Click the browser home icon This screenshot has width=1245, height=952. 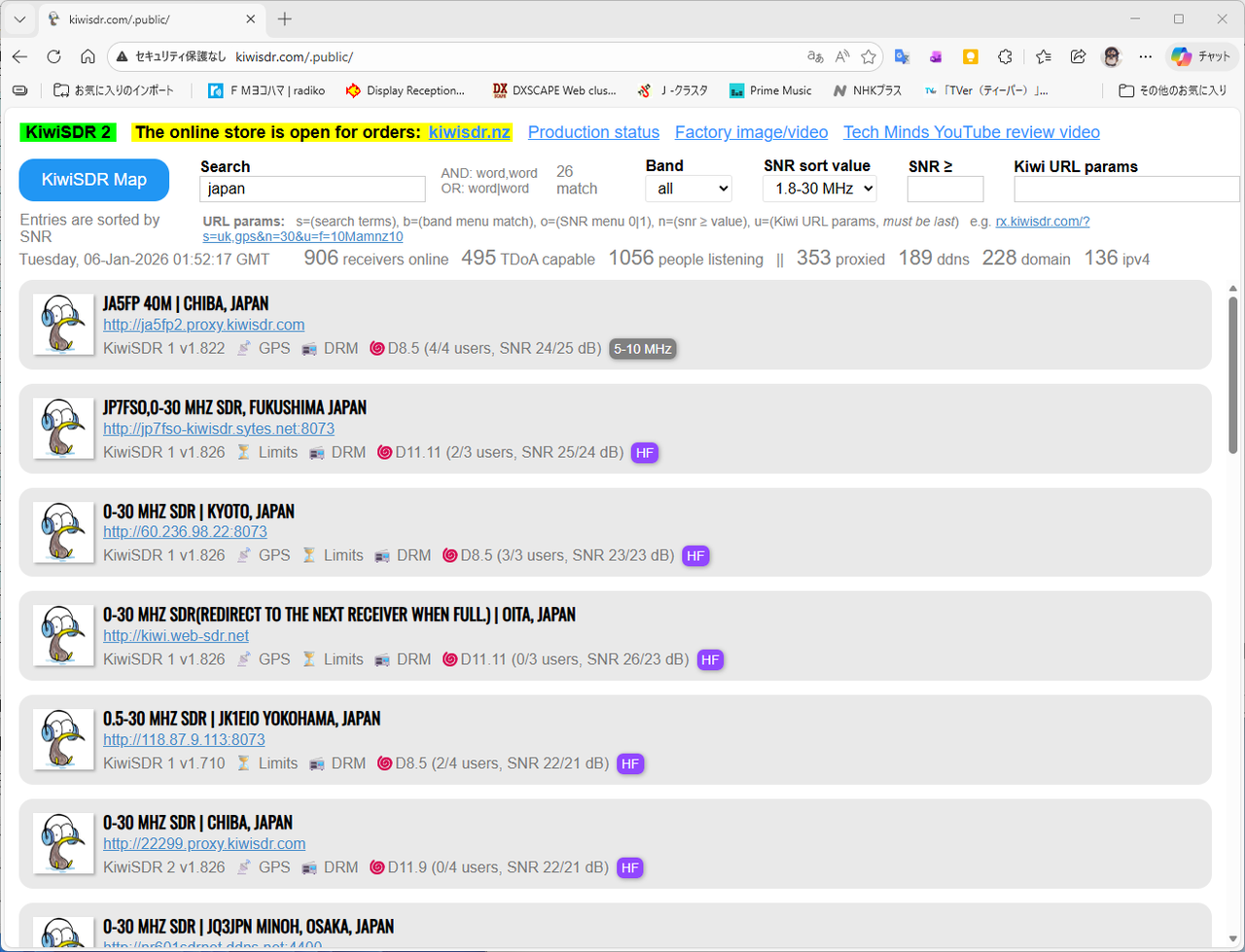pos(88,56)
